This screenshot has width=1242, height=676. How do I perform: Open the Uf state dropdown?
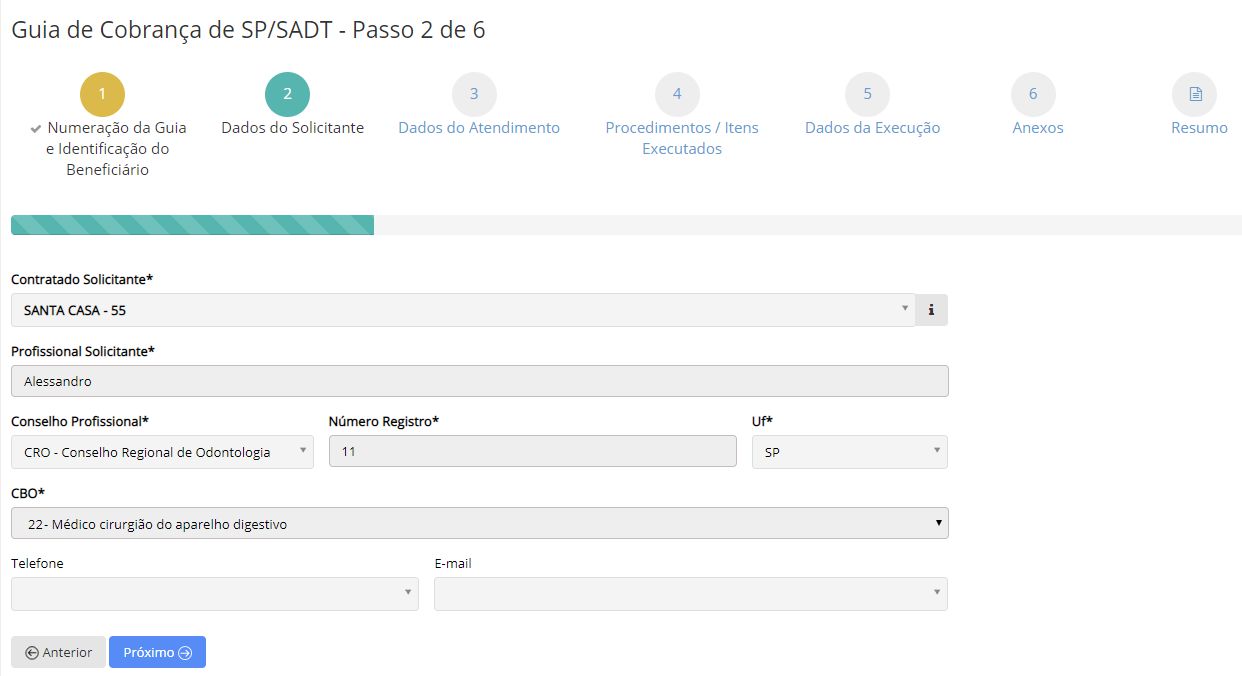click(x=850, y=452)
